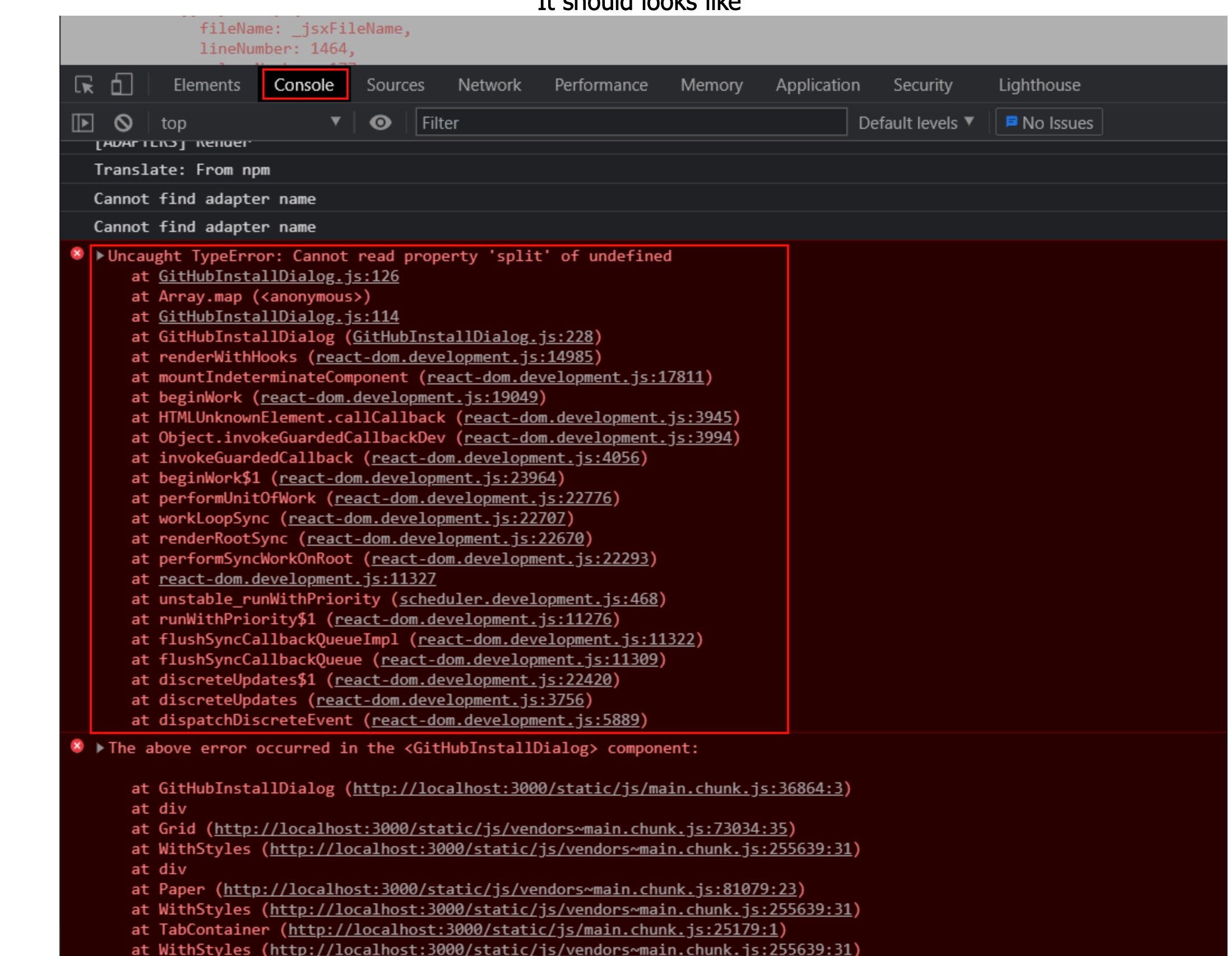Switch to the Console tab

click(x=303, y=85)
